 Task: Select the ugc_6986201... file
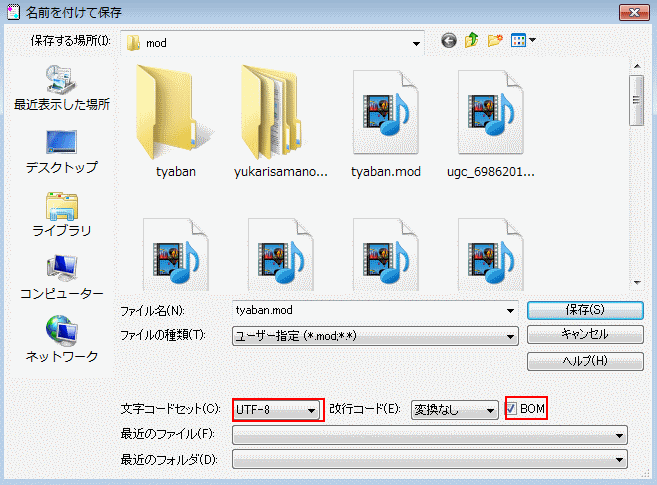(491, 124)
